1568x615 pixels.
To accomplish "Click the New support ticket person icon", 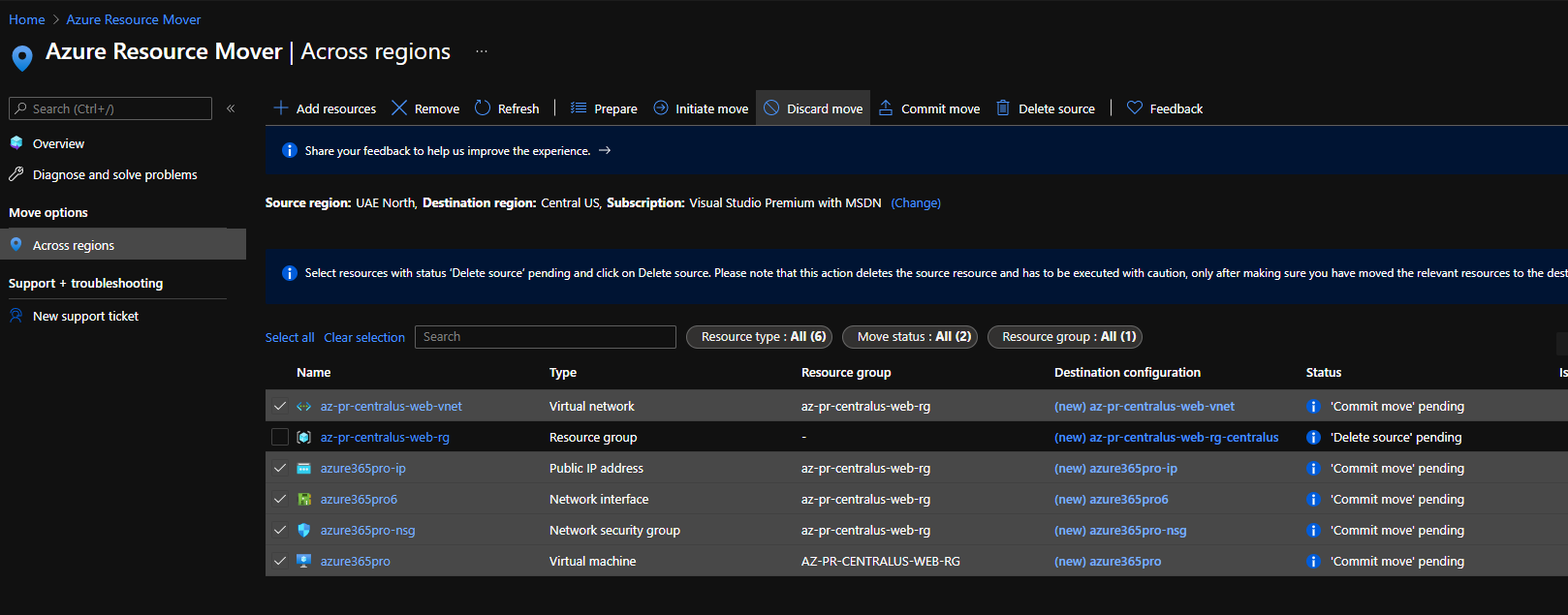I will (16, 316).
